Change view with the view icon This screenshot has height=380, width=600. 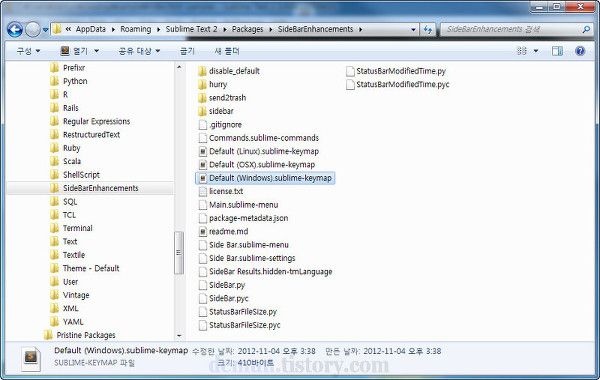click(522, 51)
